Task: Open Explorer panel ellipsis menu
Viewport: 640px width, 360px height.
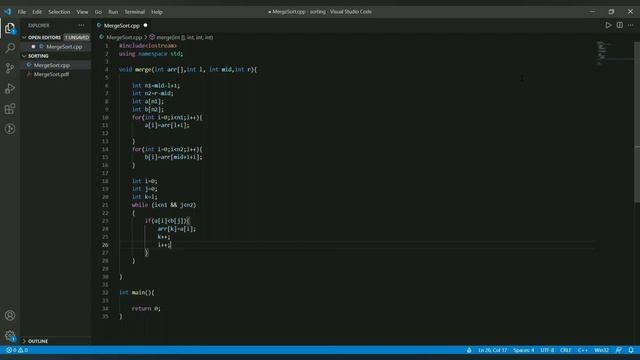Action: (81, 25)
